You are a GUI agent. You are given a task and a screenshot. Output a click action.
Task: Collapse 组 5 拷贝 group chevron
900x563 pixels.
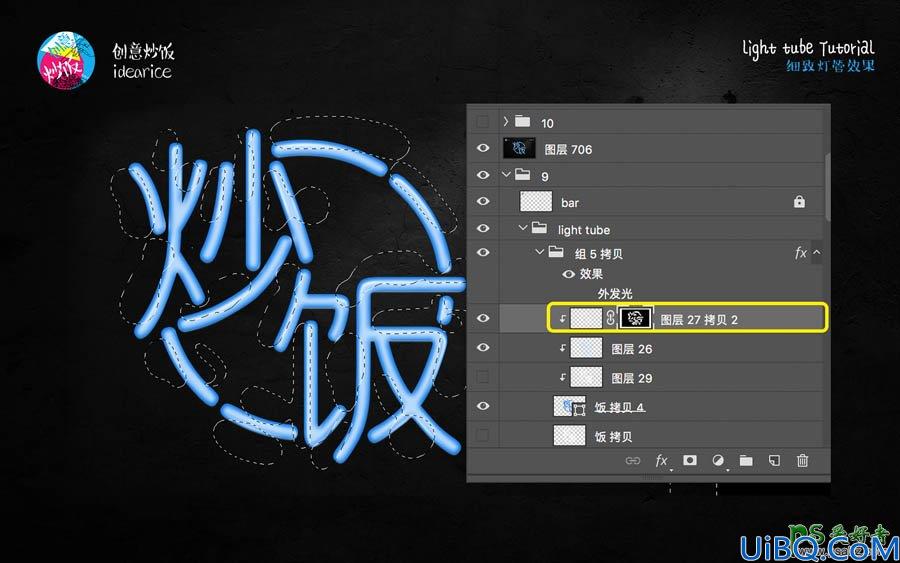[x=539, y=252]
